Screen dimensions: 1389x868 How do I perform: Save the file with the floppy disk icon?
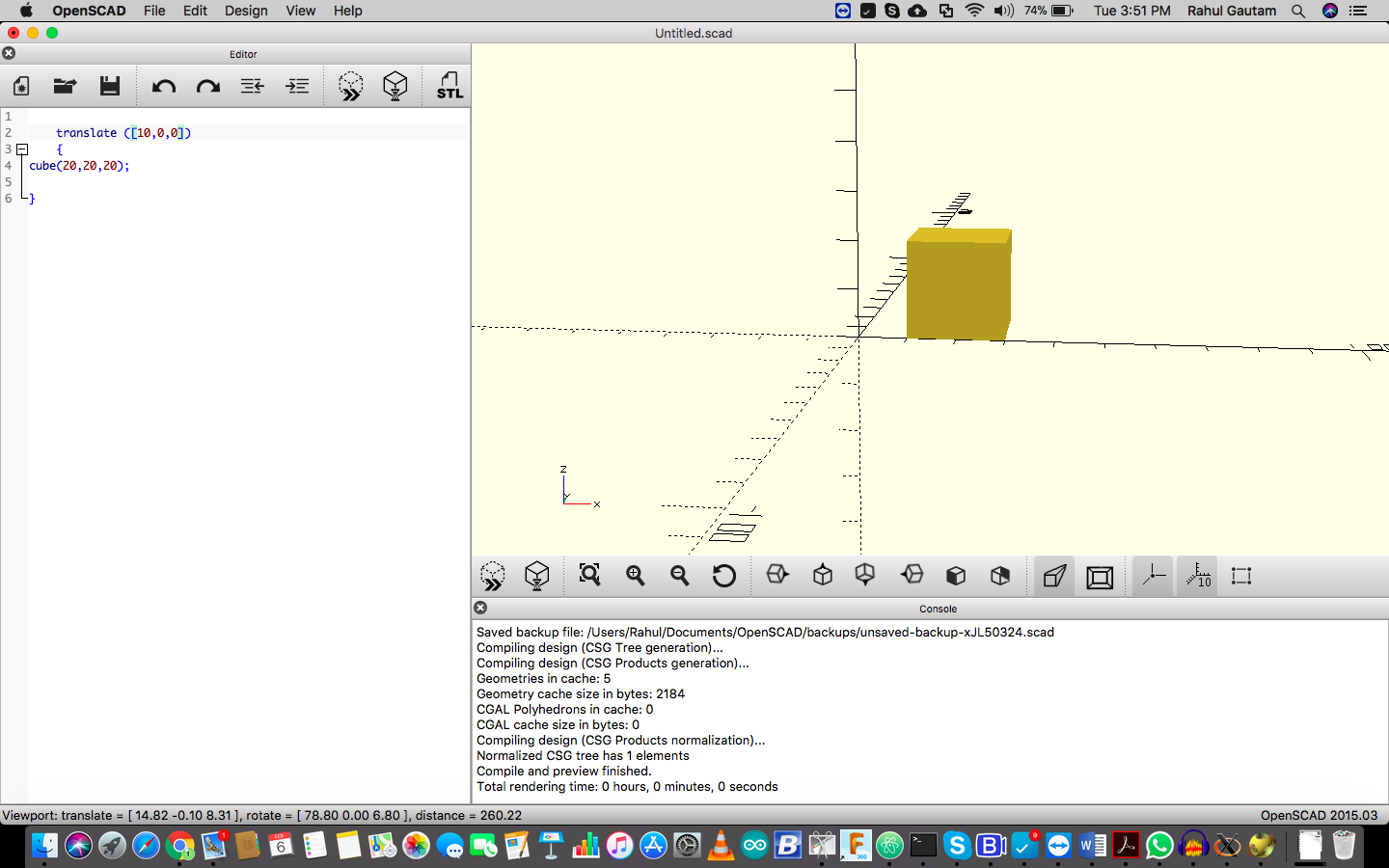pos(110,87)
